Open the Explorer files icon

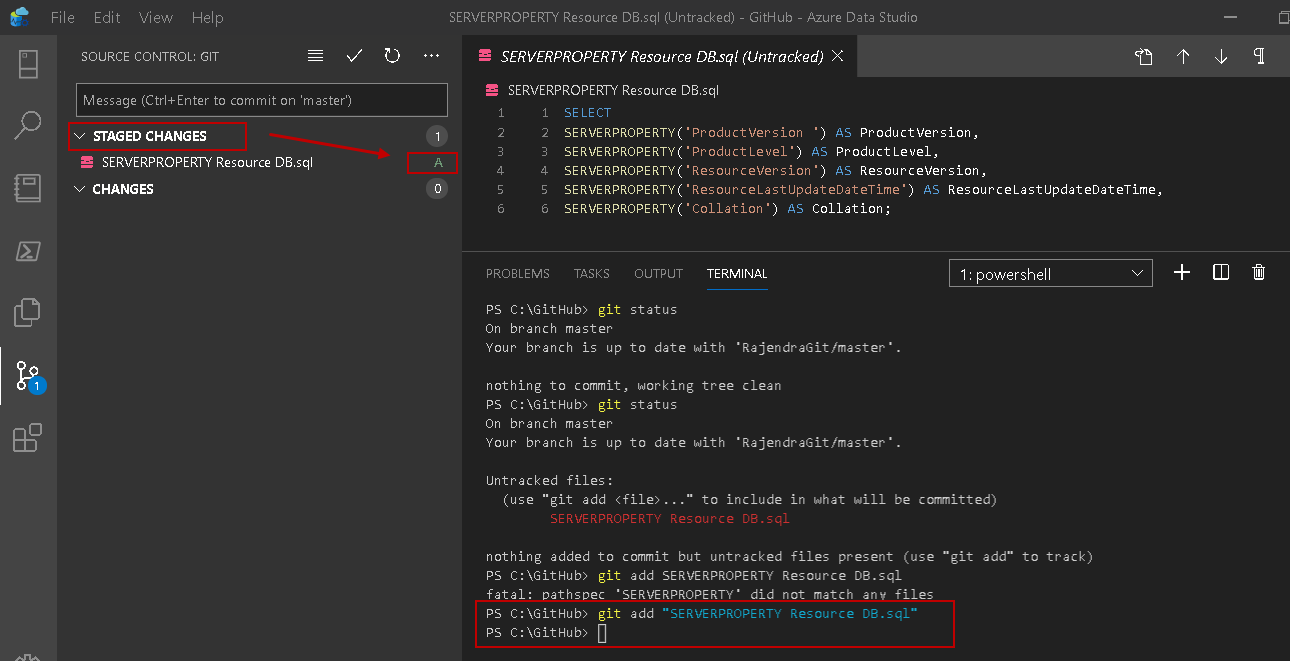pyautogui.click(x=28, y=312)
